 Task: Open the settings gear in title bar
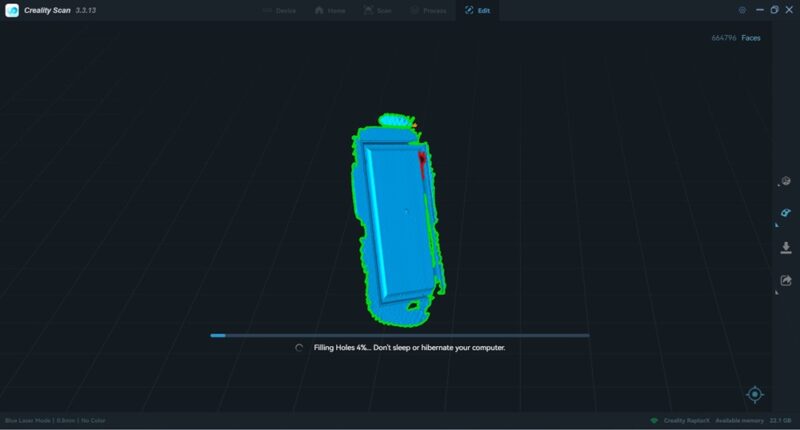(742, 10)
